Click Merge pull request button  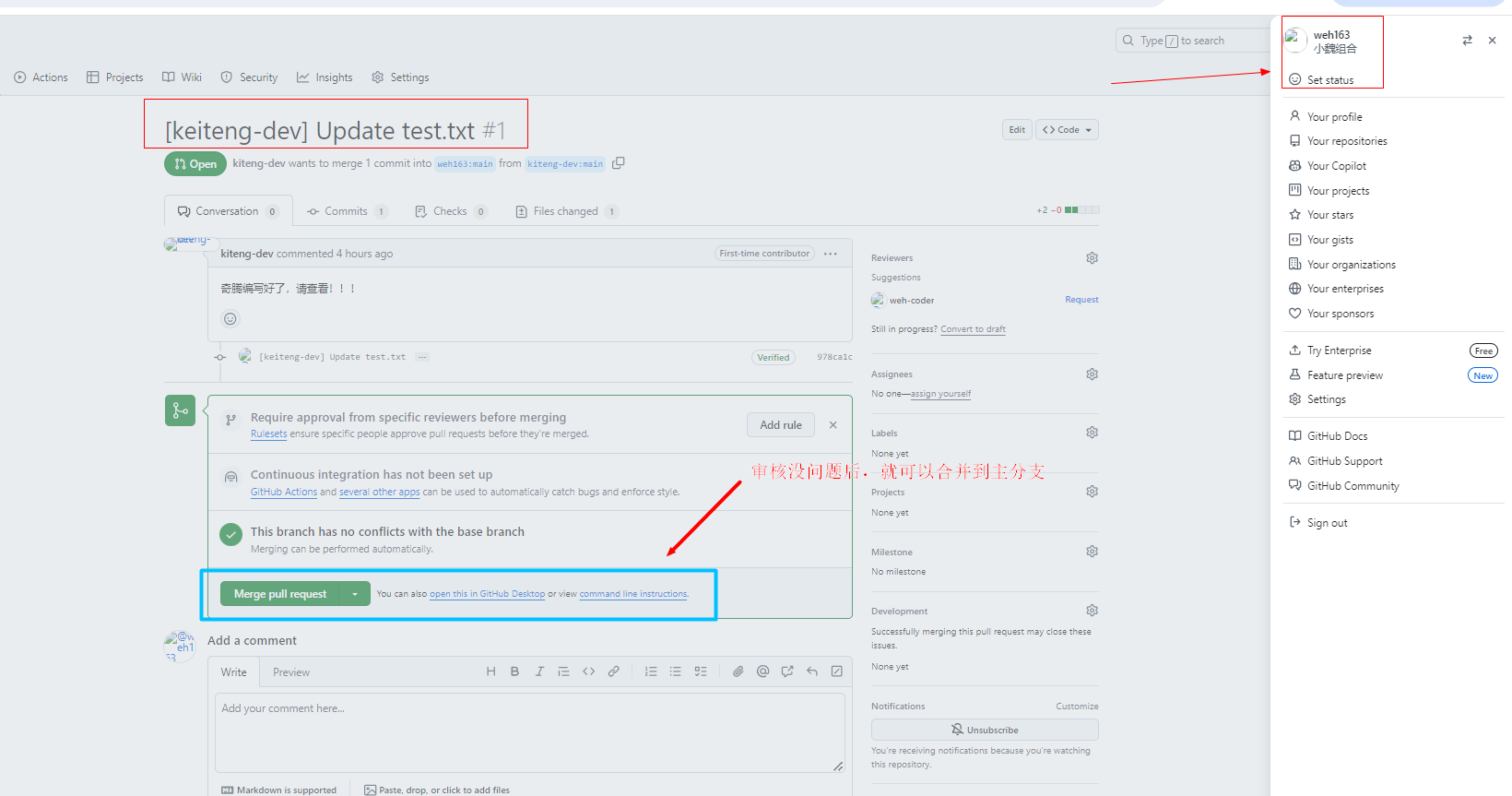280,594
